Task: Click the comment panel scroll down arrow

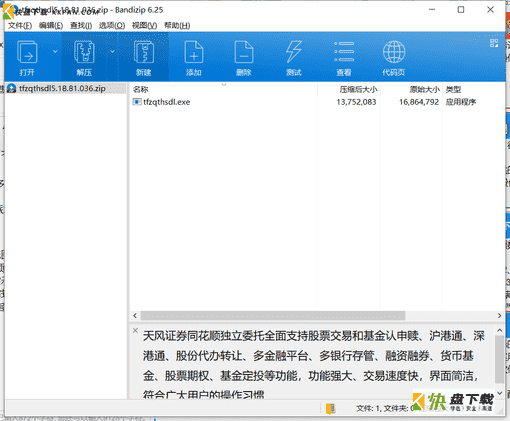Action: [x=499, y=393]
